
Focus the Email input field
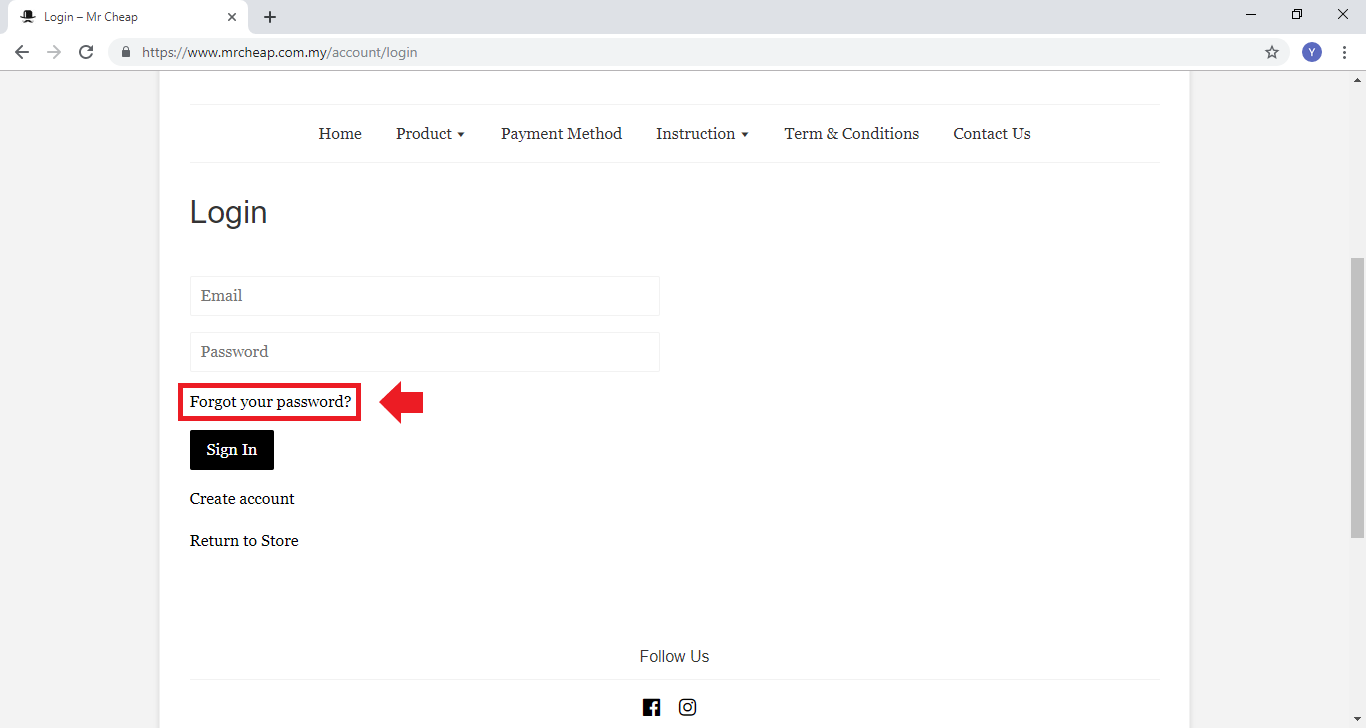point(425,296)
